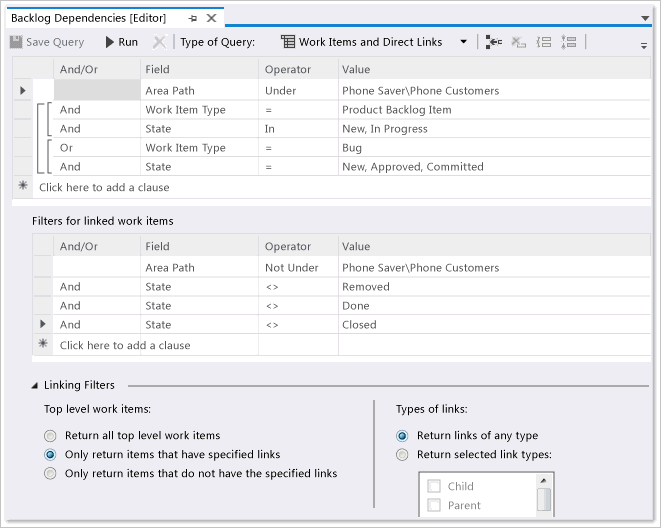The height and width of the screenshot is (528, 661).
Task: Select Return all top level work items
Action: click(51, 436)
